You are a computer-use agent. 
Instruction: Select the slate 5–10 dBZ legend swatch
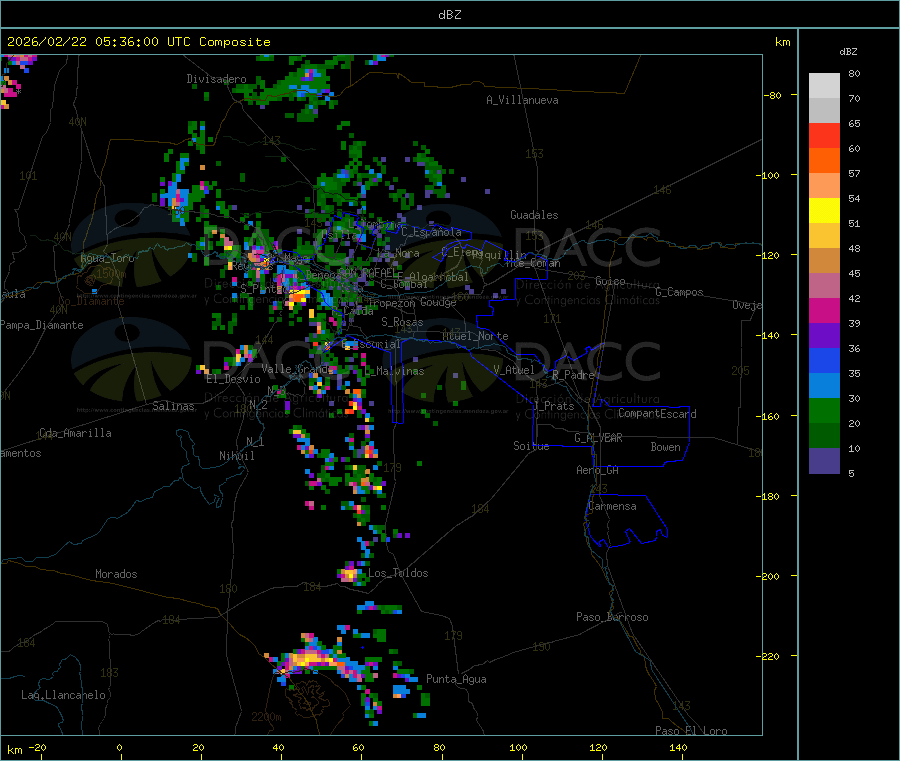click(x=824, y=461)
